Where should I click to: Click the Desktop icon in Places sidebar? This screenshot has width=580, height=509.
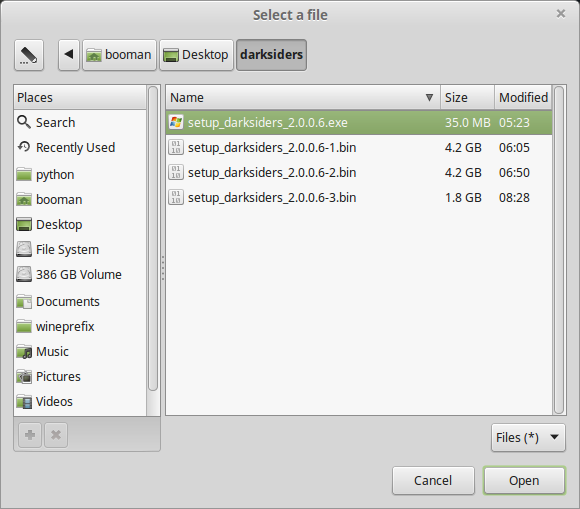(x=24, y=225)
